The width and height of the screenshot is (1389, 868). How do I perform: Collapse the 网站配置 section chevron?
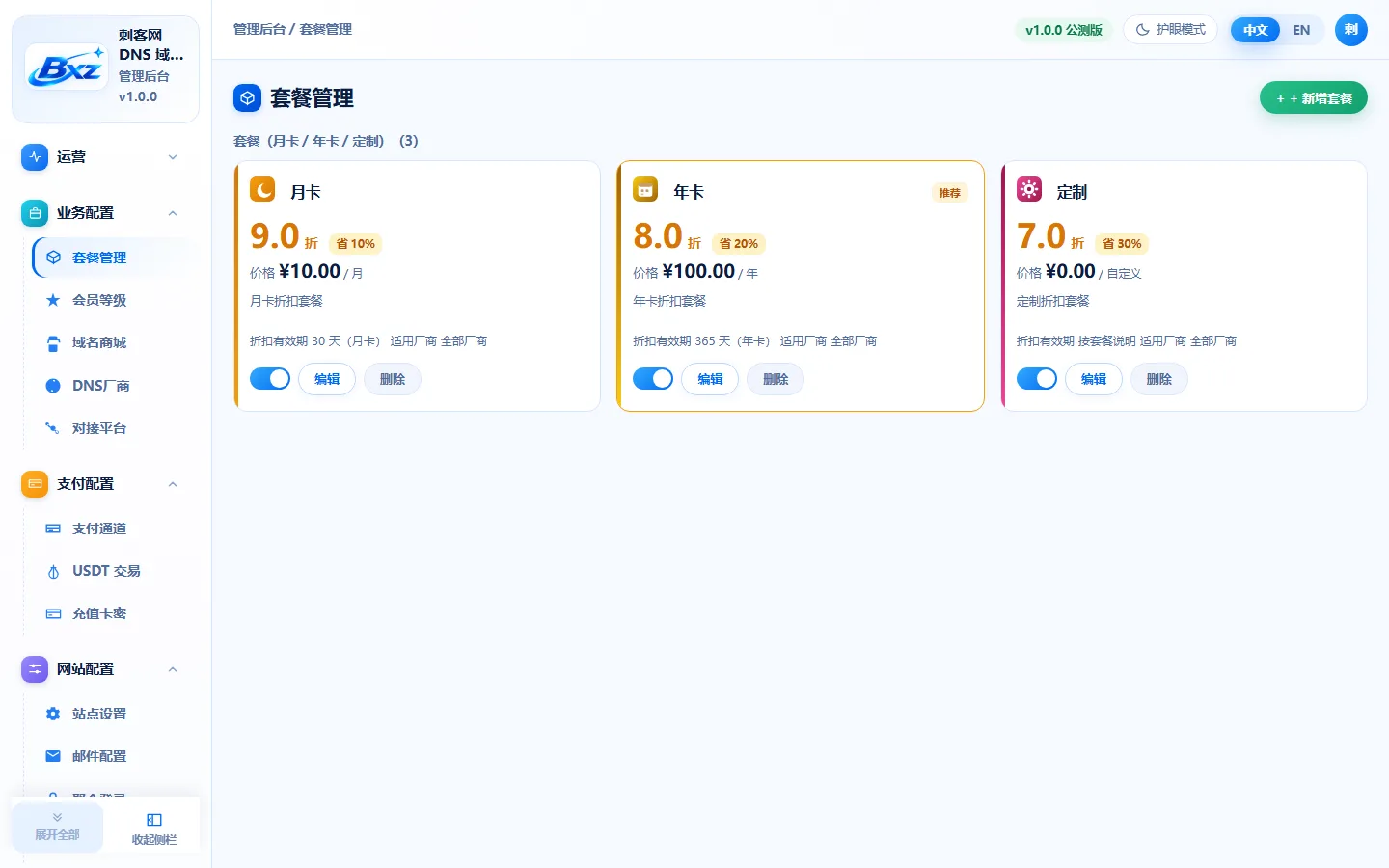click(x=173, y=669)
